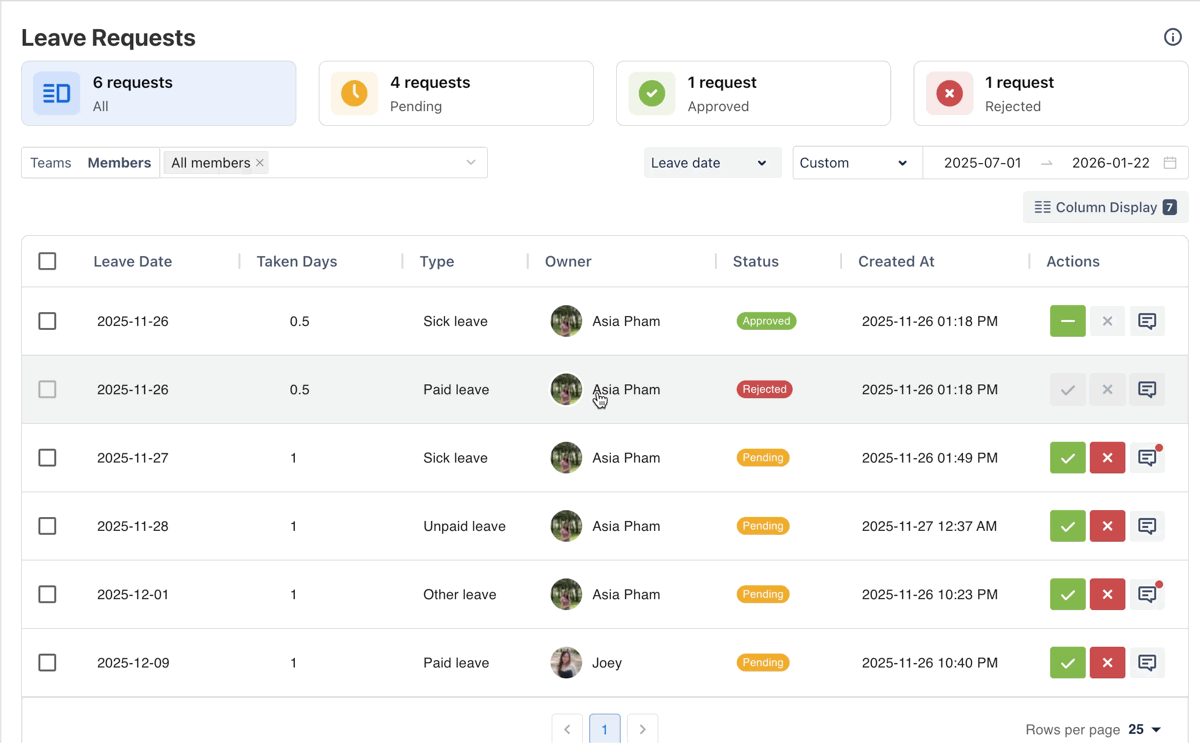Toggle the select-all checkbox in table header

pyautogui.click(x=47, y=261)
